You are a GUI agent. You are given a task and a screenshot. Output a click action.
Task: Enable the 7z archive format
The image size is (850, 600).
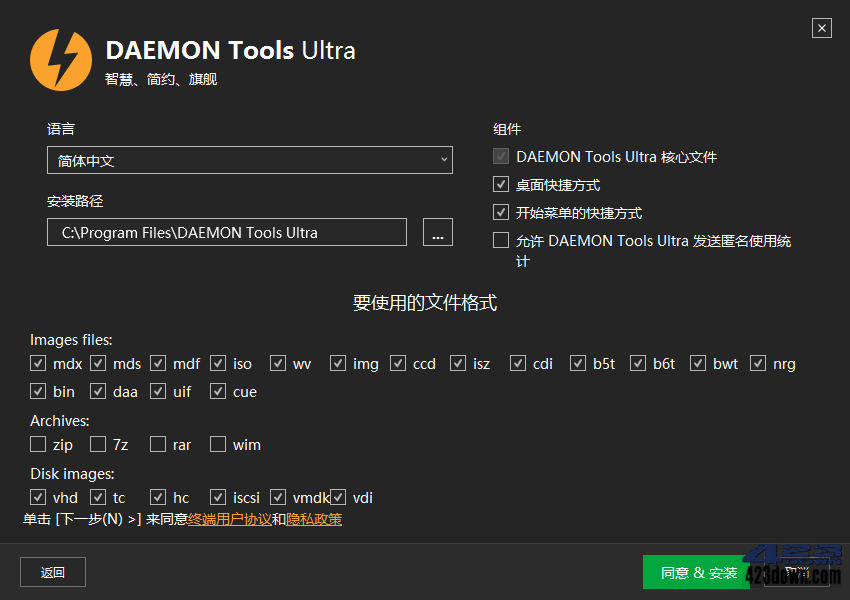pyautogui.click(x=97, y=444)
